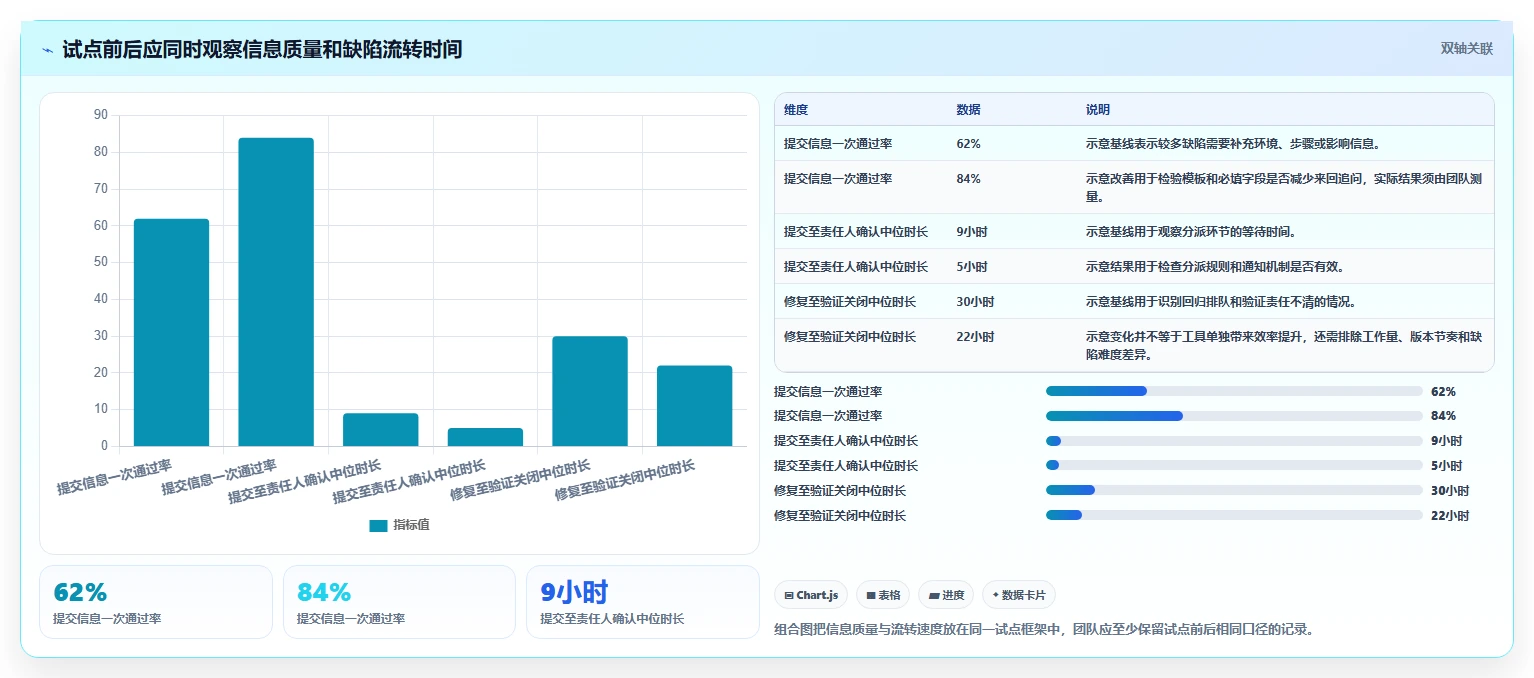Image resolution: width=1534 pixels, height=678 pixels.
Task: Click table cell 22小时 in 数据 column
Action: coord(975,337)
